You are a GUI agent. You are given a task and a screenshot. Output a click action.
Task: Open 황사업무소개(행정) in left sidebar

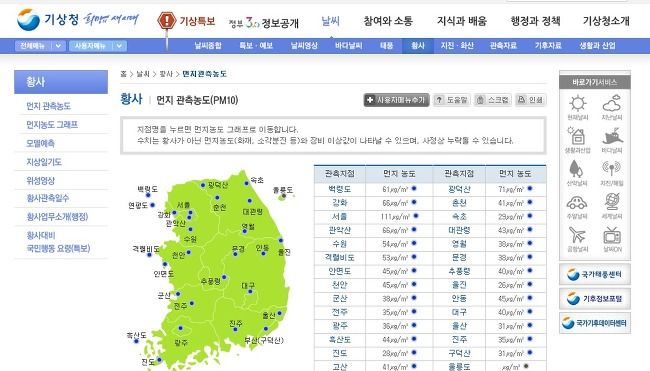(x=57, y=217)
